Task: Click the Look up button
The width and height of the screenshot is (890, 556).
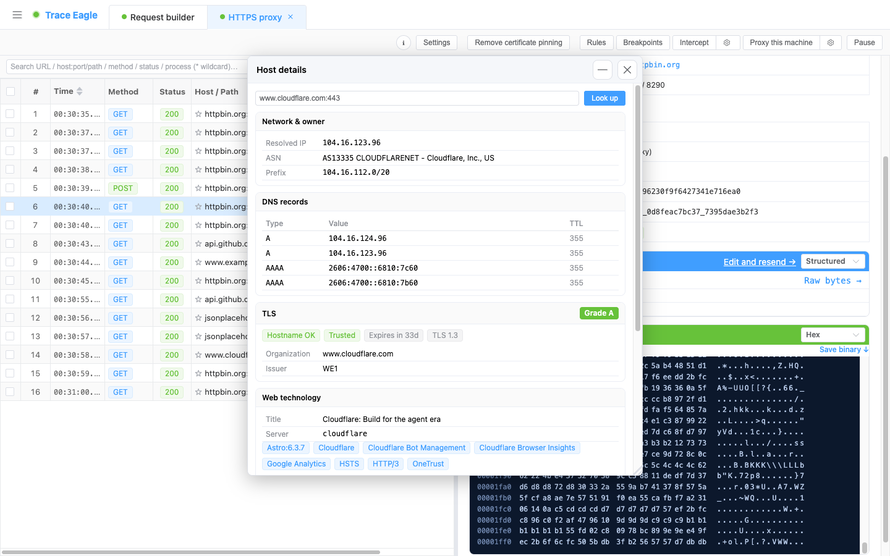Action: [x=604, y=98]
